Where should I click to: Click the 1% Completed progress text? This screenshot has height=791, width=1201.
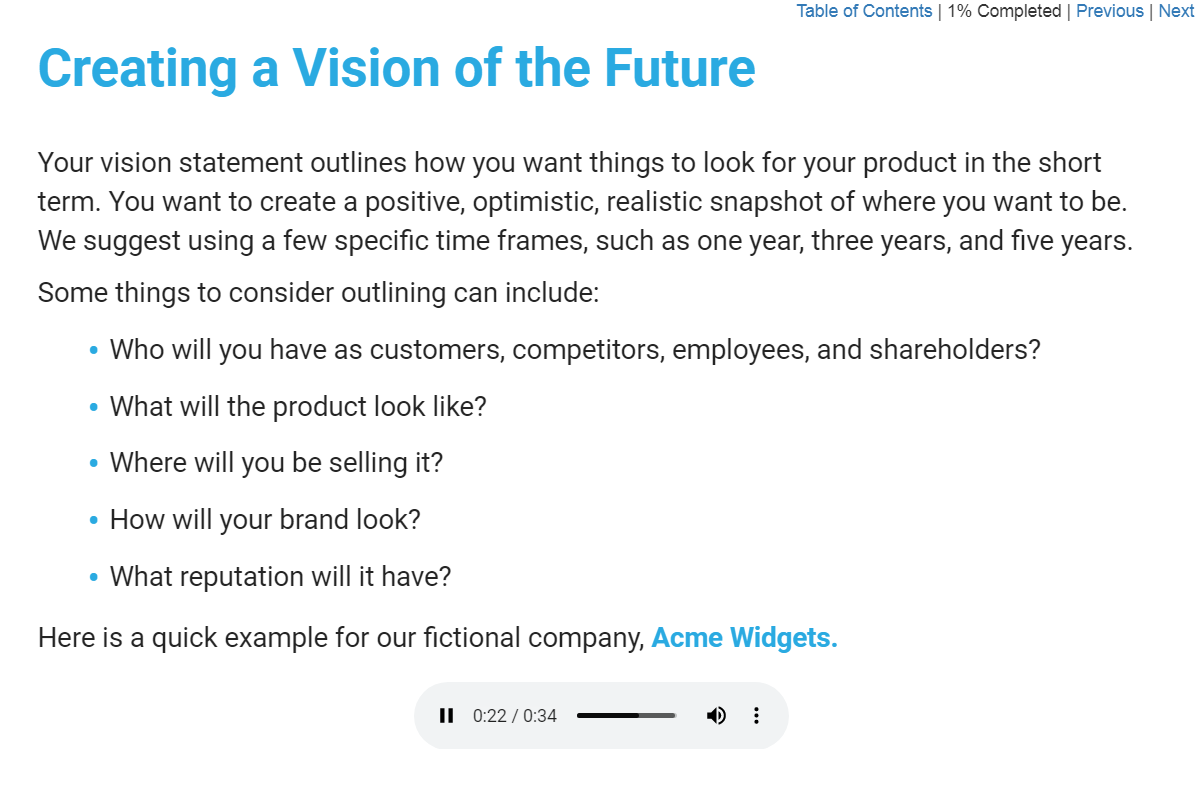pos(1004,11)
